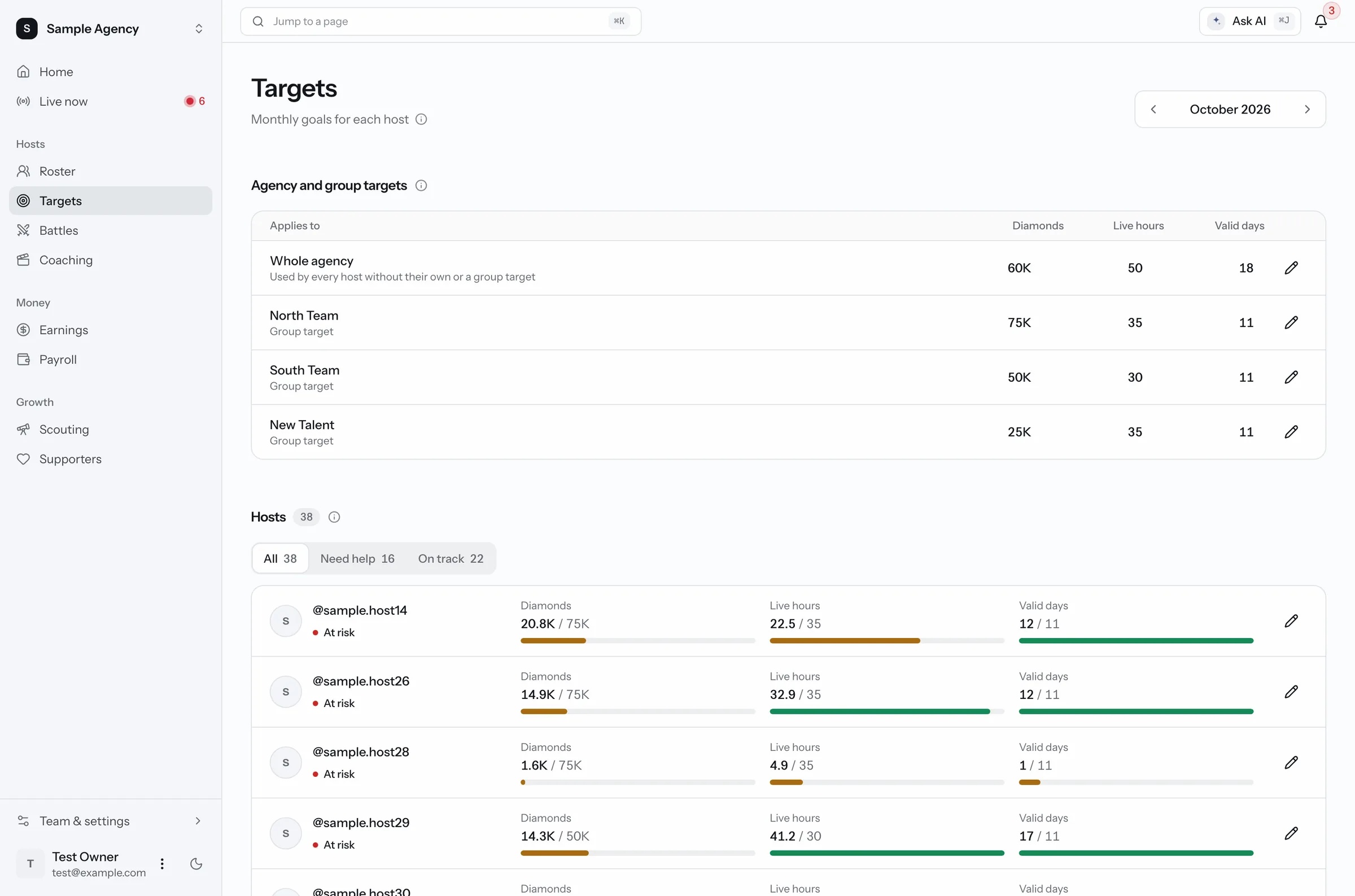Viewport: 1355px width, 896px height.
Task: Open the Payroll page
Action: 110,360
